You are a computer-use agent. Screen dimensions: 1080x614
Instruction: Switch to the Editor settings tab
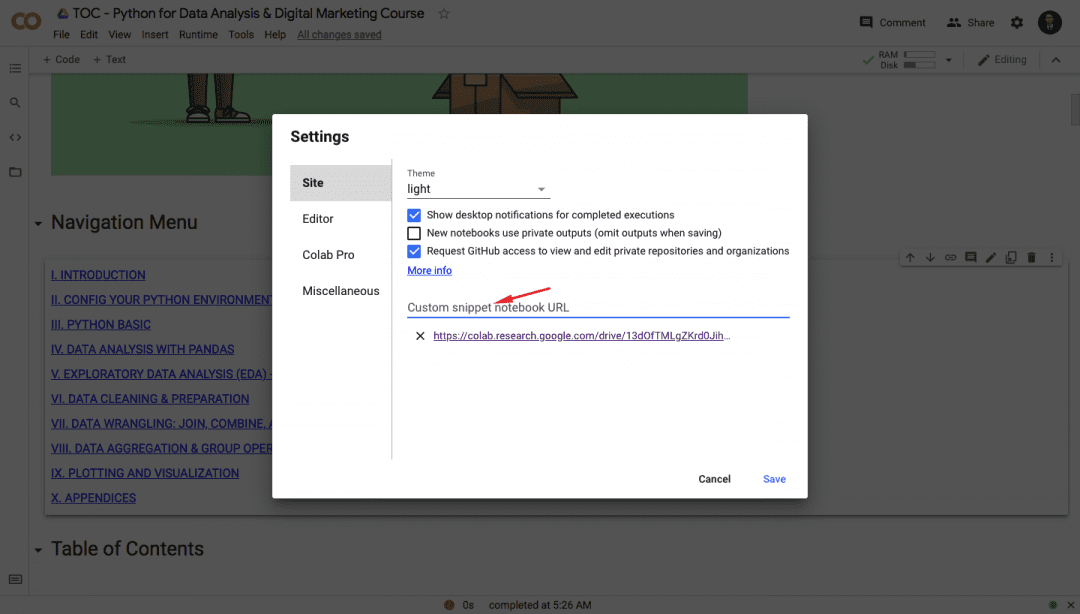pos(317,218)
